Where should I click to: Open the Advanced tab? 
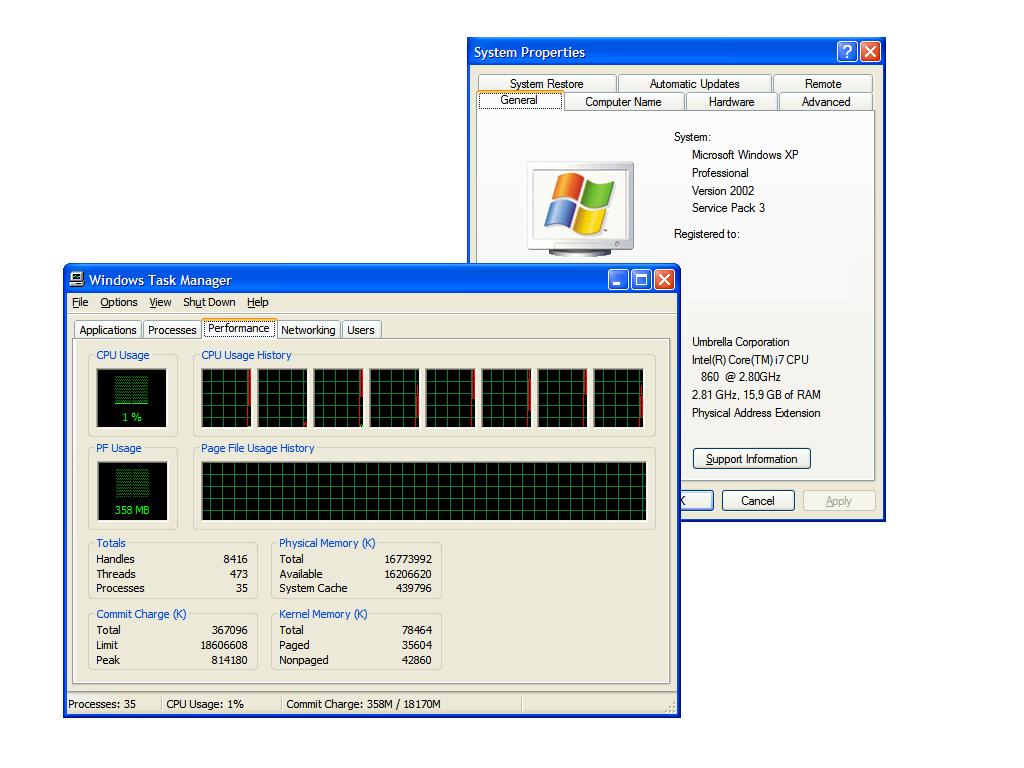pos(826,102)
